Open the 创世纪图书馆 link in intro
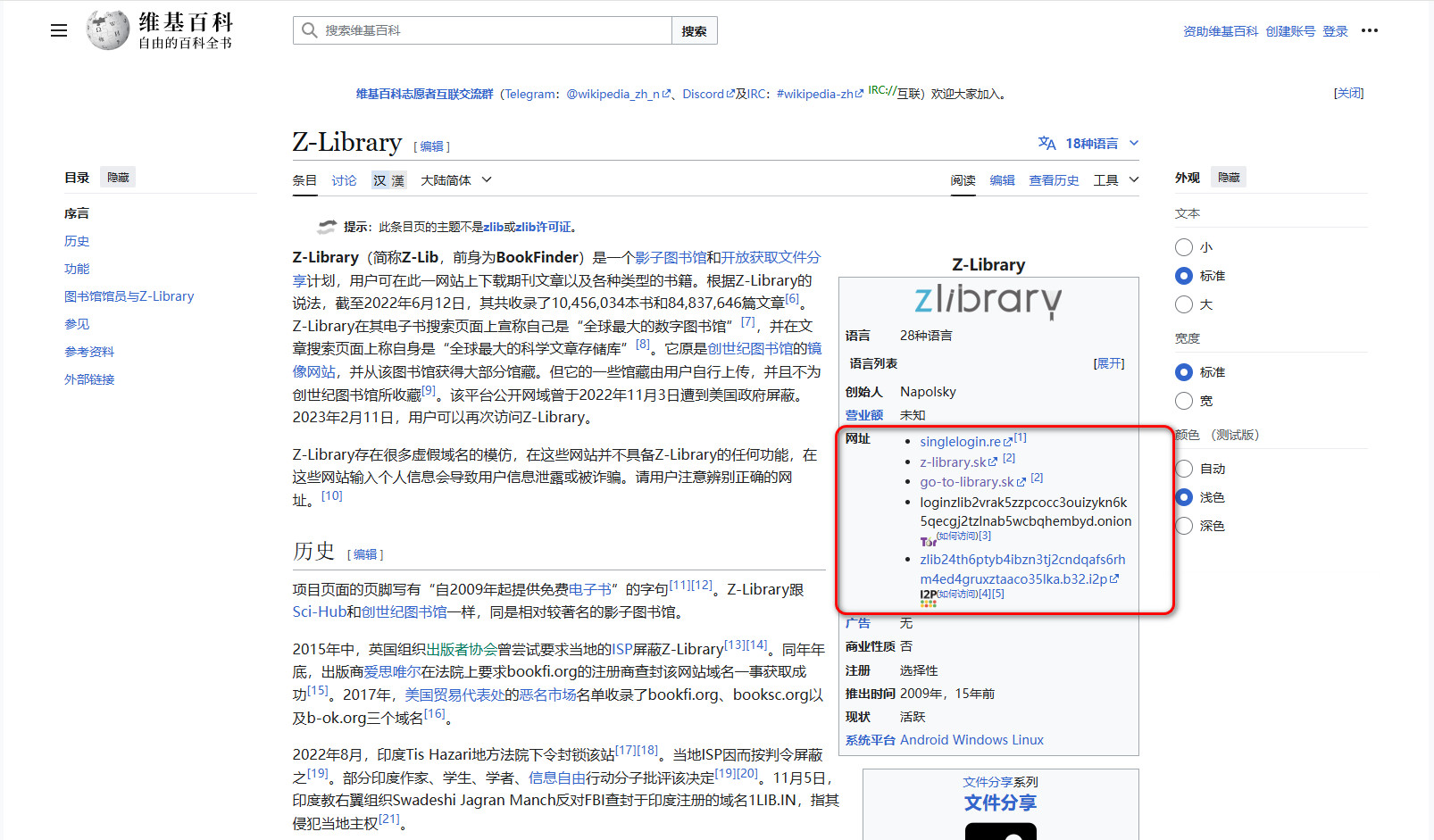The width and height of the screenshot is (1434, 840). (750, 349)
